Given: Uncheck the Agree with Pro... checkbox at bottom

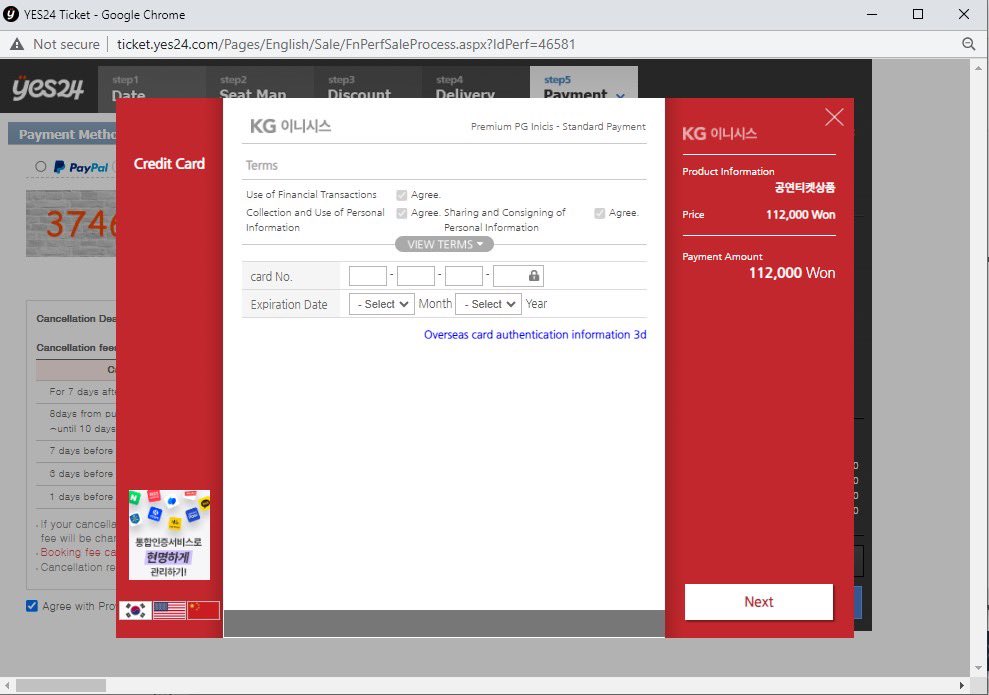Looking at the screenshot, I should [x=32, y=606].
